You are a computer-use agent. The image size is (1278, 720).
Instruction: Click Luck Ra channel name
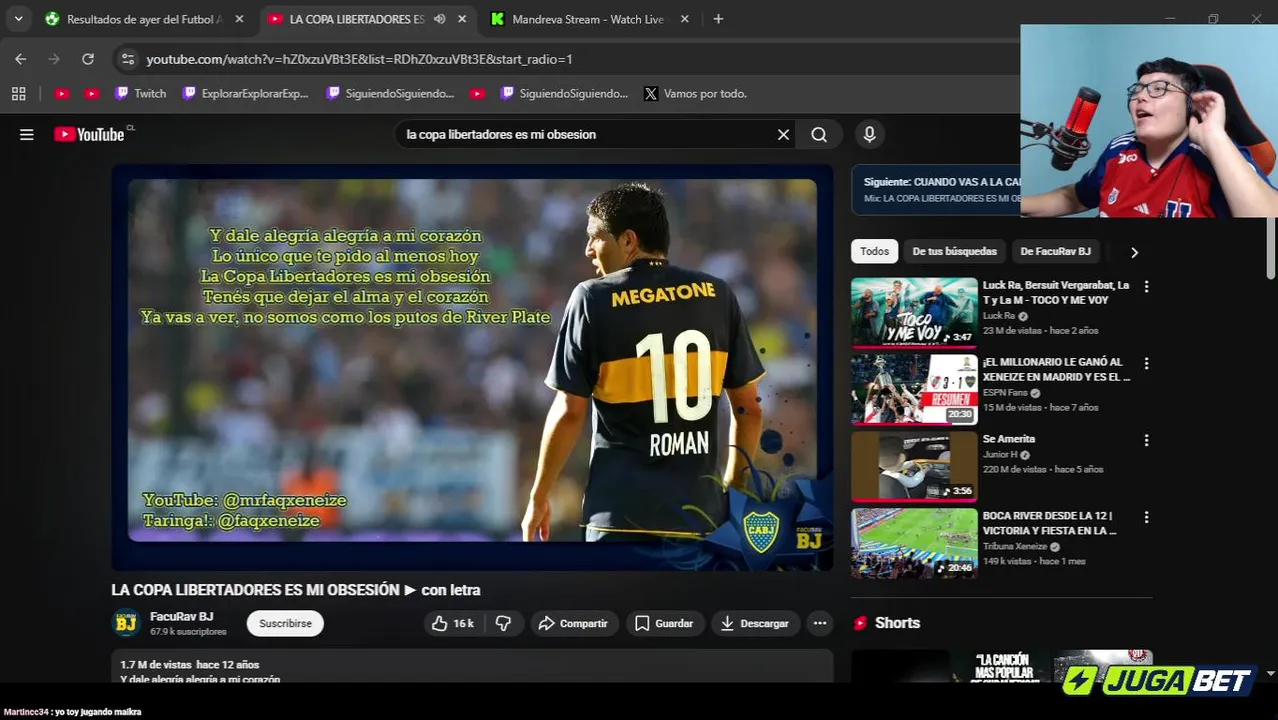tap(998, 316)
